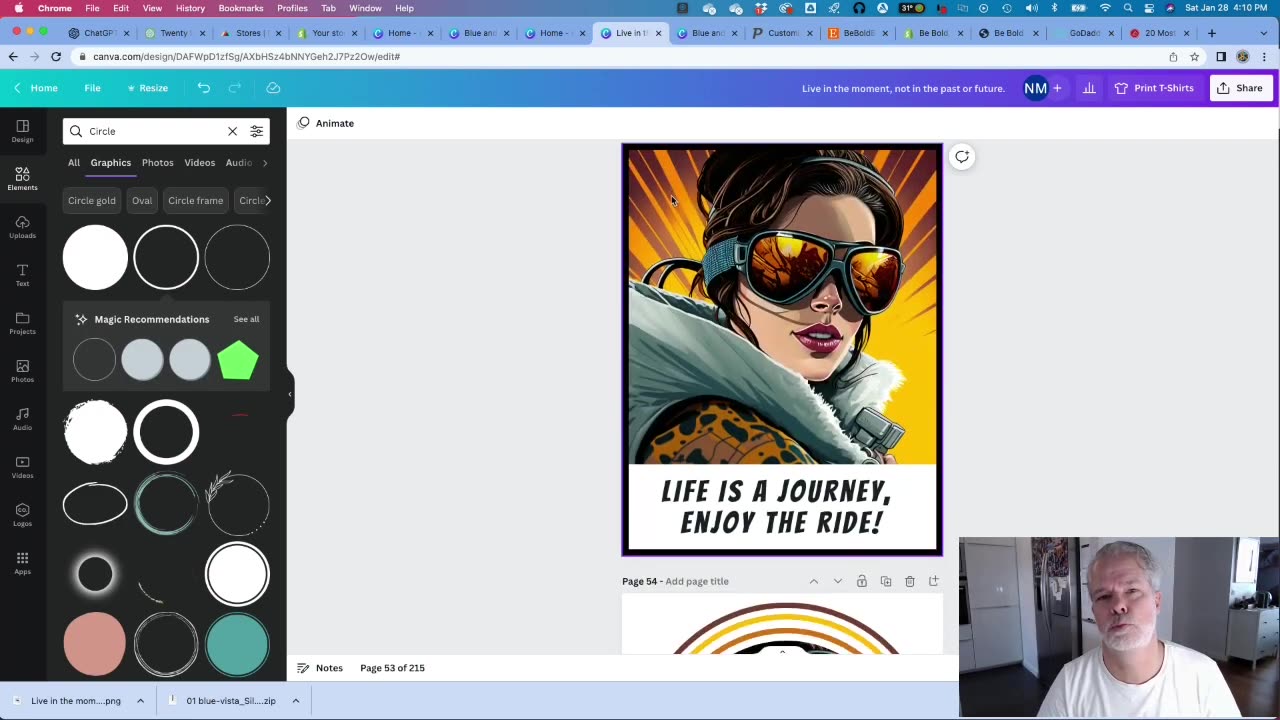The image size is (1280, 720).
Task: Move page 54 up with chevron
Action: pyautogui.click(x=814, y=581)
